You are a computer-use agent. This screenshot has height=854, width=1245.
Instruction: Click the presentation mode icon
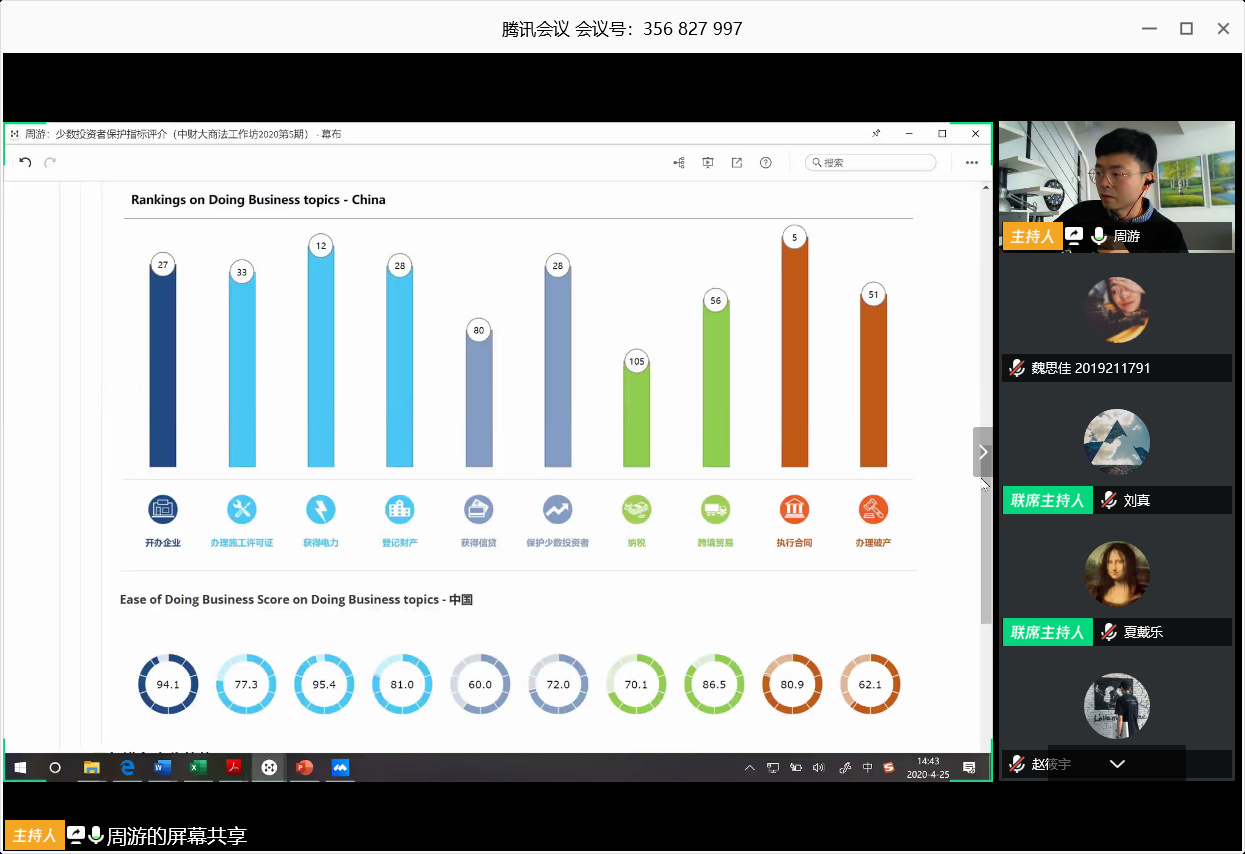pyautogui.click(x=708, y=163)
